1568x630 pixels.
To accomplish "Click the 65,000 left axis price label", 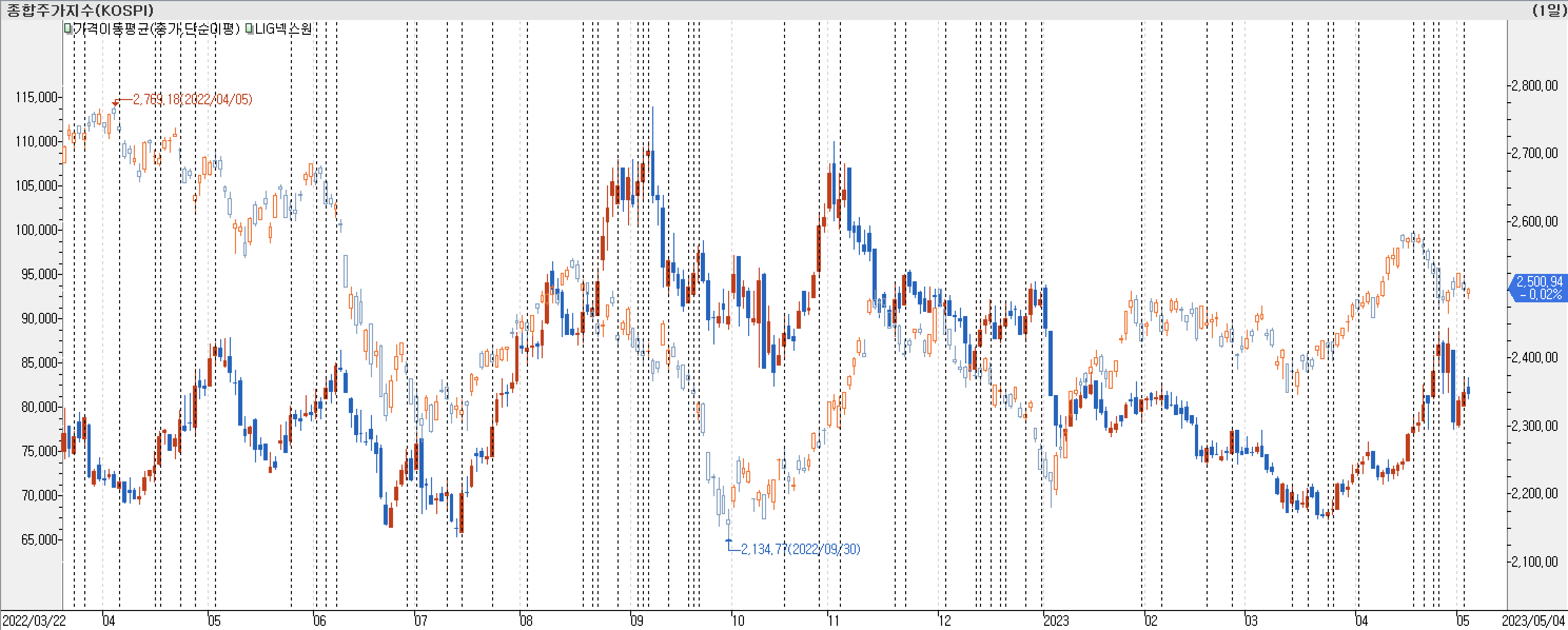I will (39, 540).
